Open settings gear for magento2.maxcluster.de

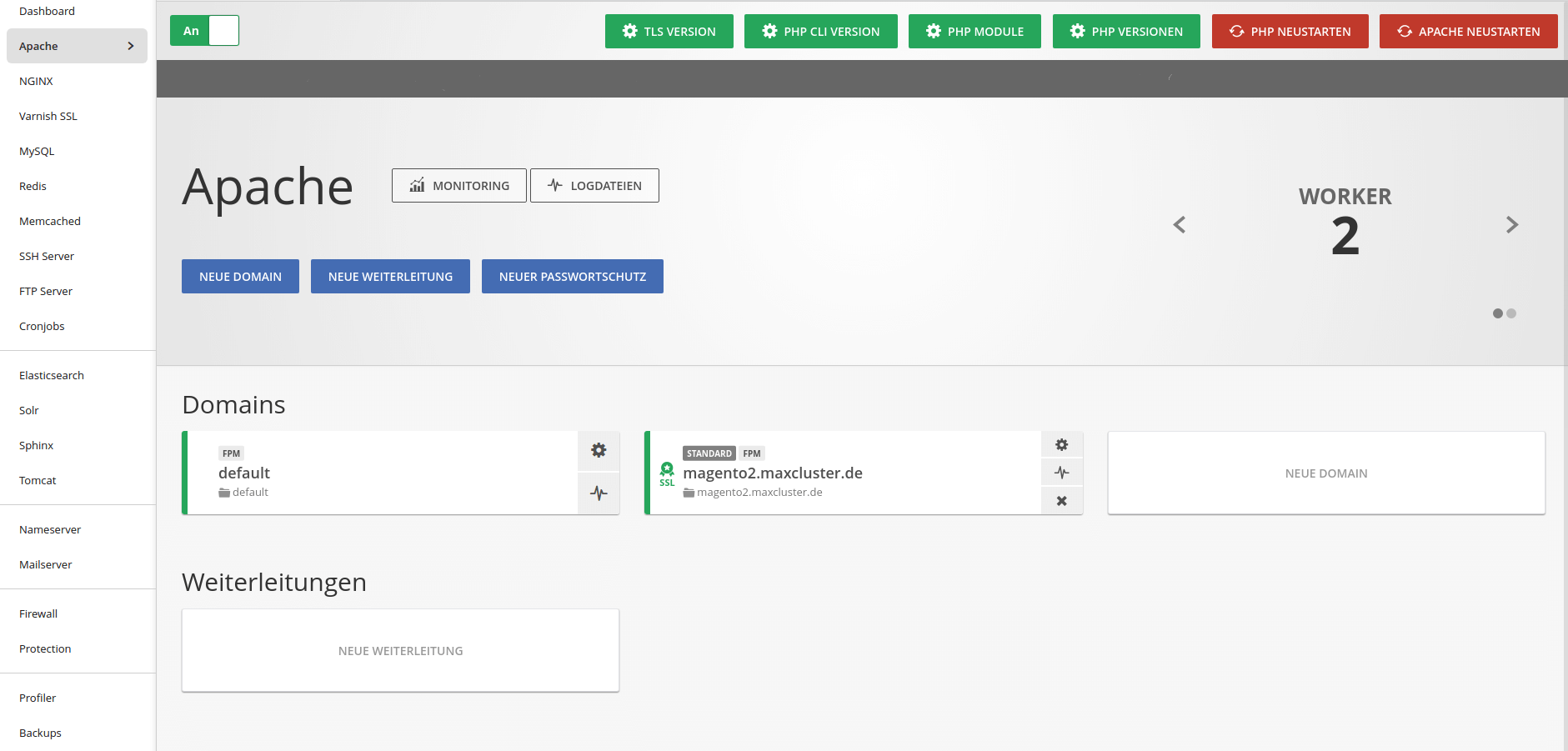coord(1062,444)
